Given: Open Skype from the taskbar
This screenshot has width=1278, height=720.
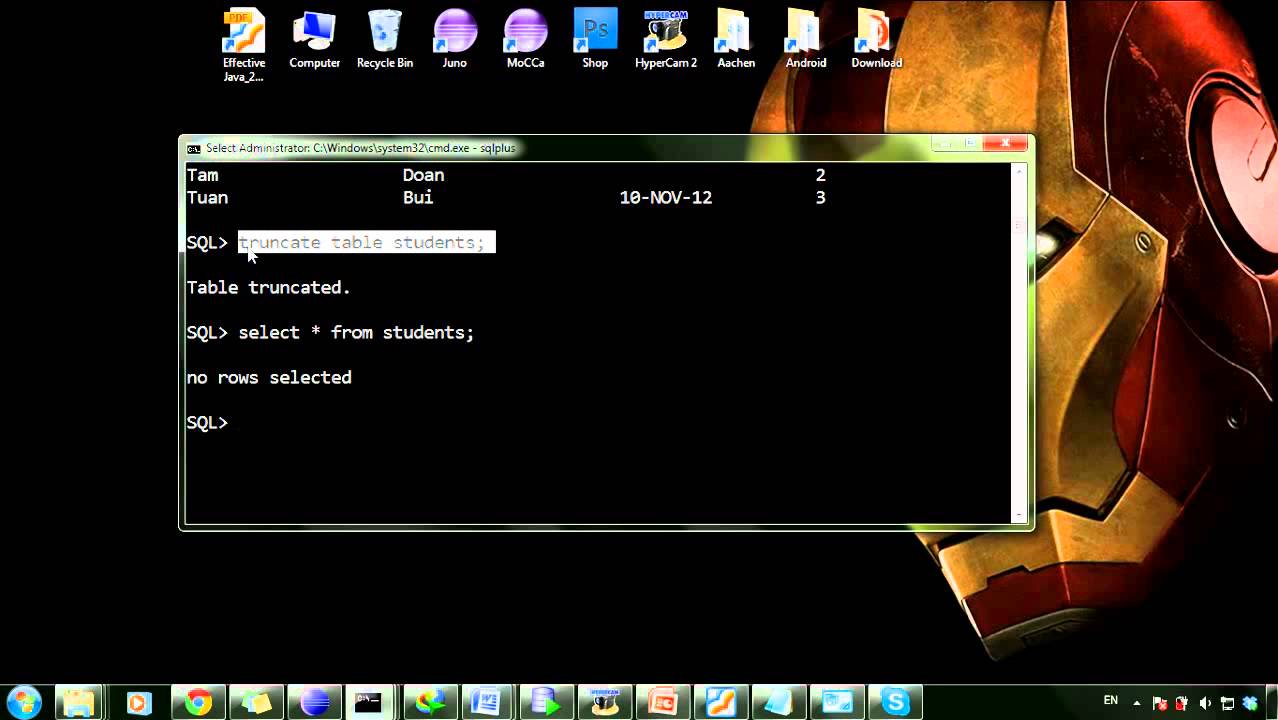Looking at the screenshot, I should coord(895,702).
